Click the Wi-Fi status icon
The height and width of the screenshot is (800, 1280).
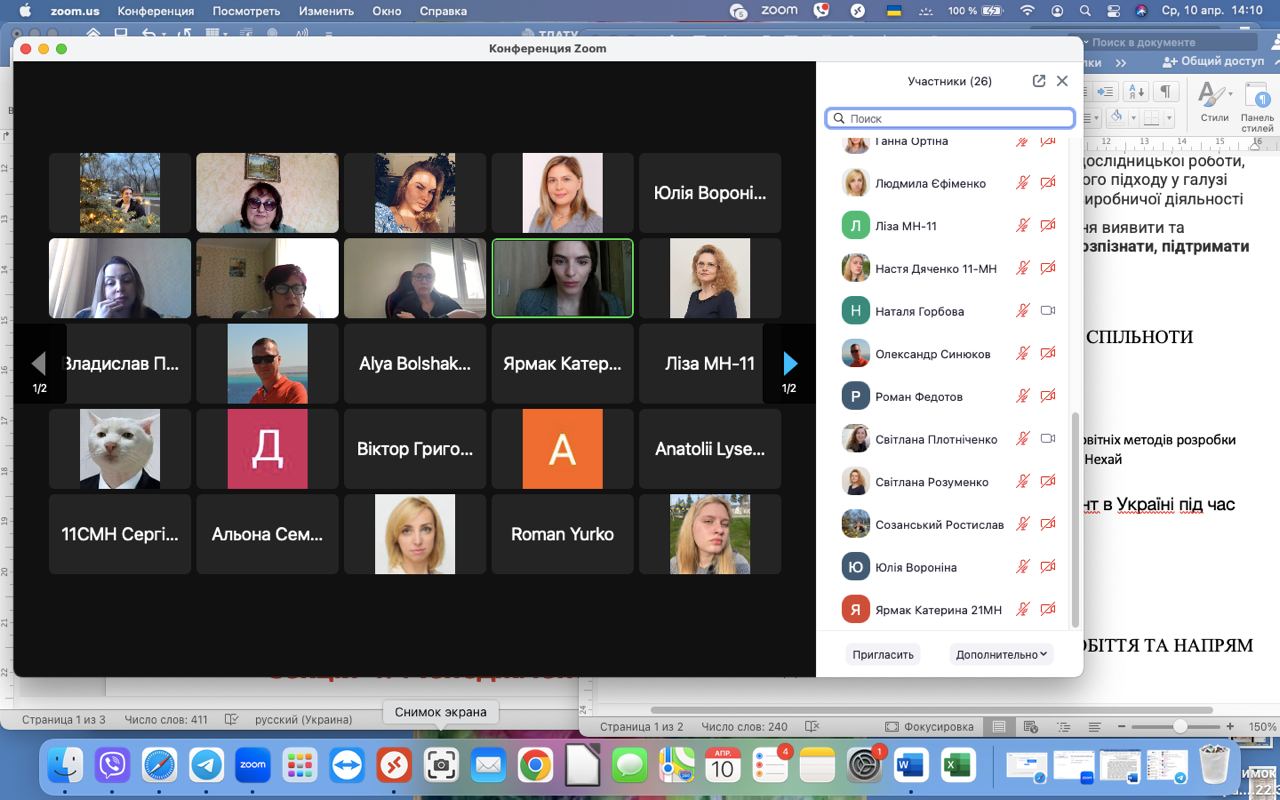click(1027, 11)
